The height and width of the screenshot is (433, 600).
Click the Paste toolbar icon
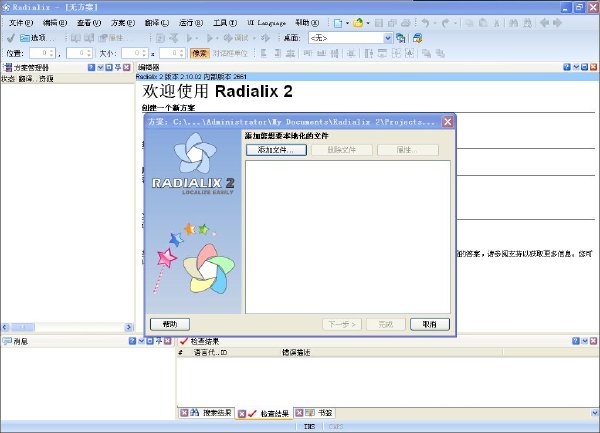(483, 23)
